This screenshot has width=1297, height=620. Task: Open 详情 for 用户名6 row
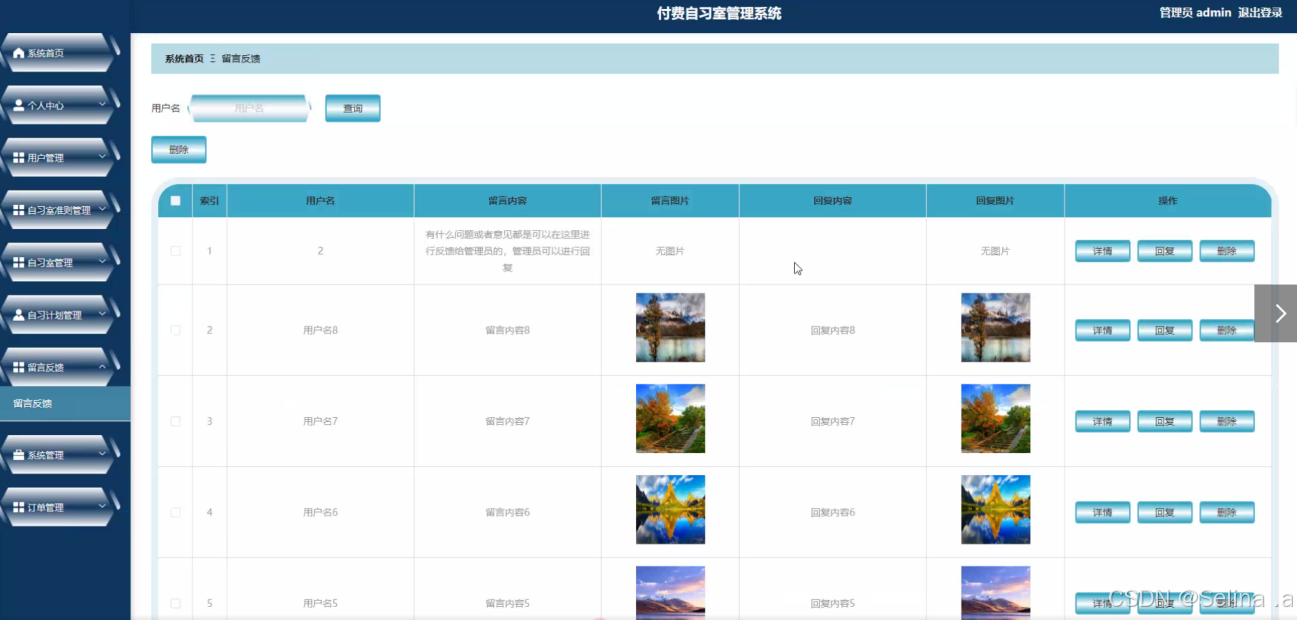[1103, 513]
